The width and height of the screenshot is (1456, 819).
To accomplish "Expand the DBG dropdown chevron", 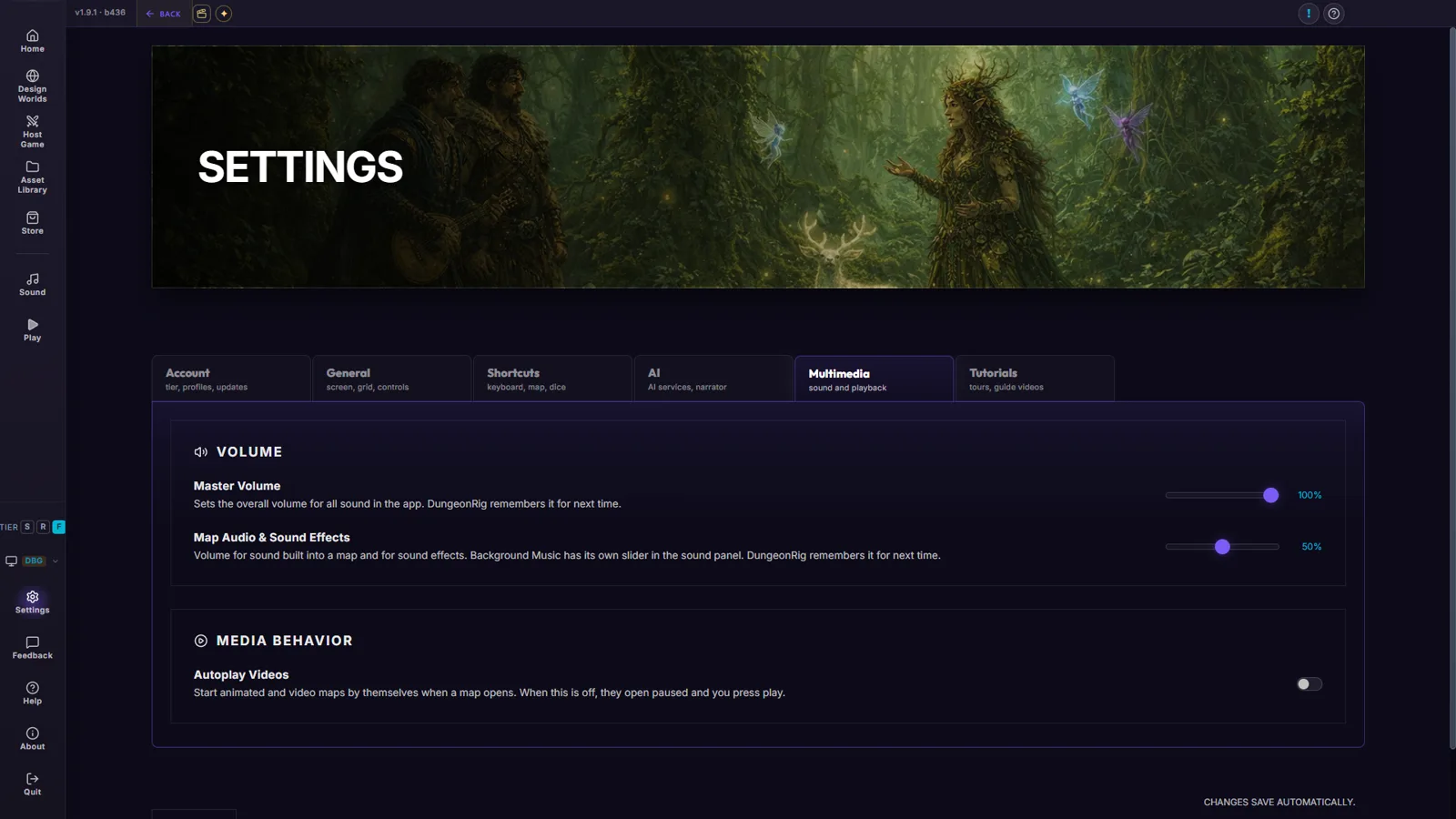I will click(56, 561).
